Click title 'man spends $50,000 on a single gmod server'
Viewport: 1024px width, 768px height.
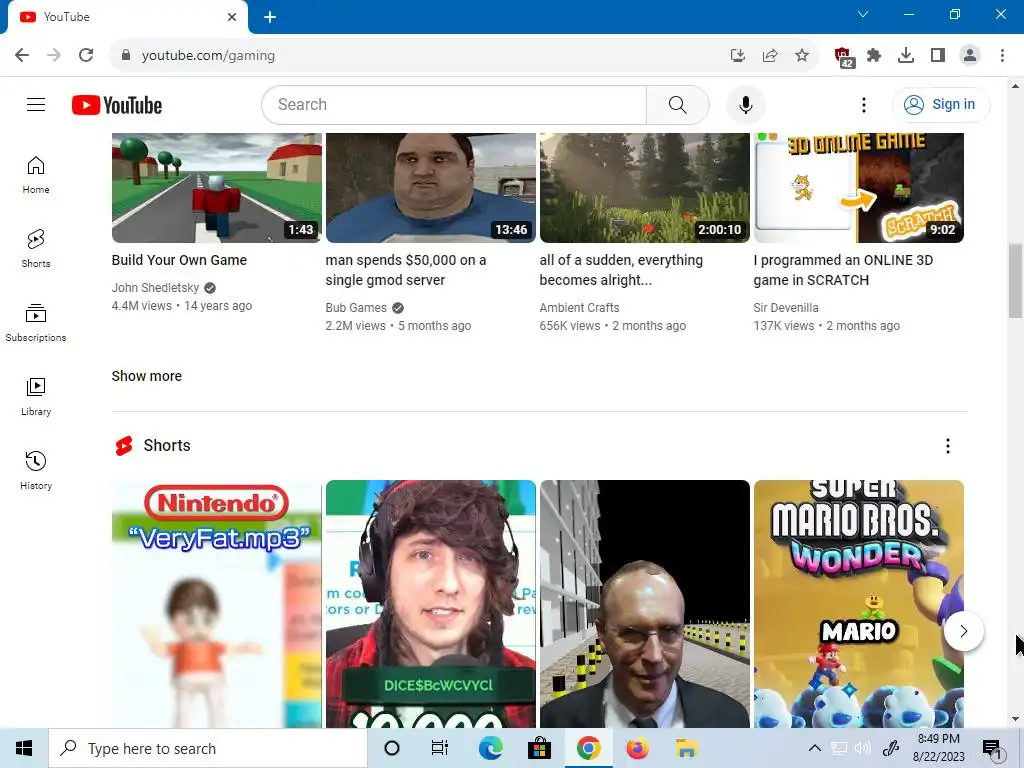406,270
